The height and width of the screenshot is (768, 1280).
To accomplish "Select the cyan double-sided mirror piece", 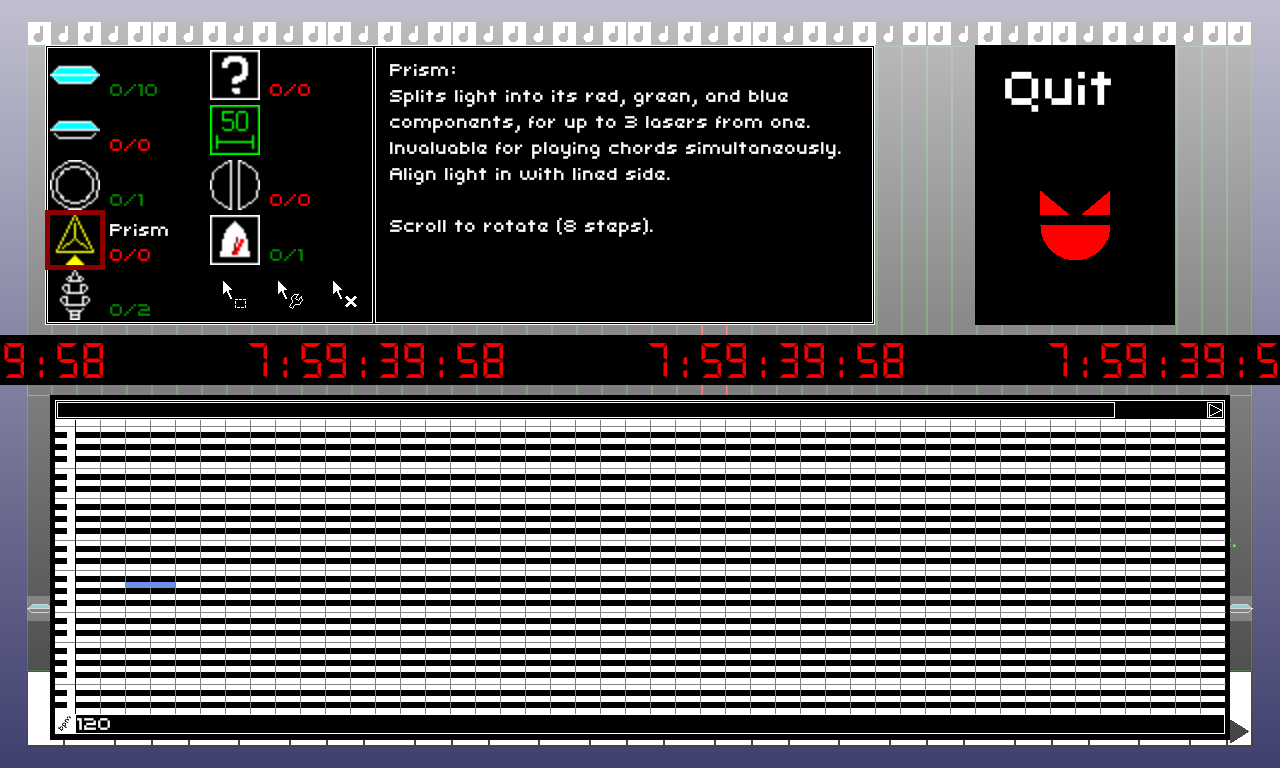I will 75,75.
